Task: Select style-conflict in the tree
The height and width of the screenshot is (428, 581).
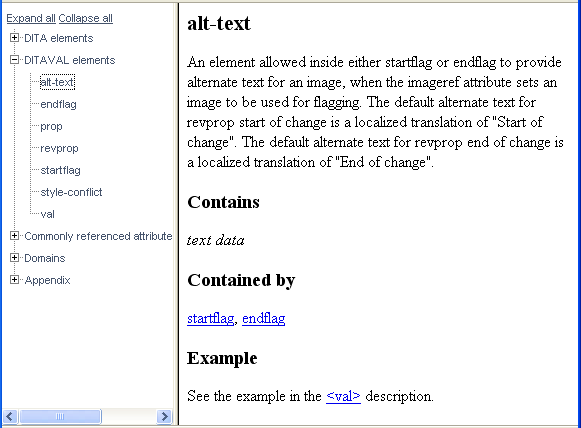Action: tap(71, 192)
